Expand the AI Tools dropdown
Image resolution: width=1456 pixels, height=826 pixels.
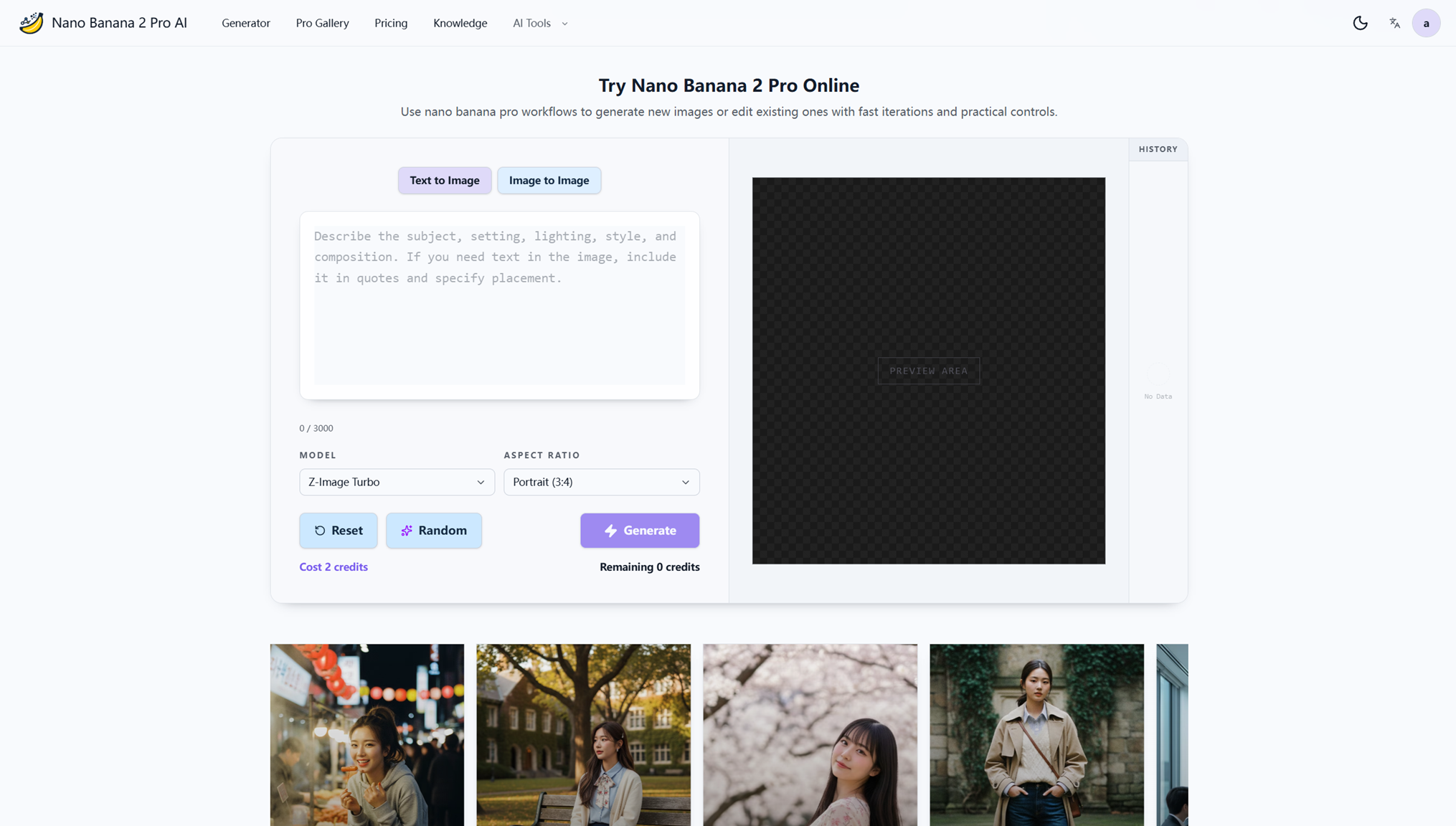point(540,23)
